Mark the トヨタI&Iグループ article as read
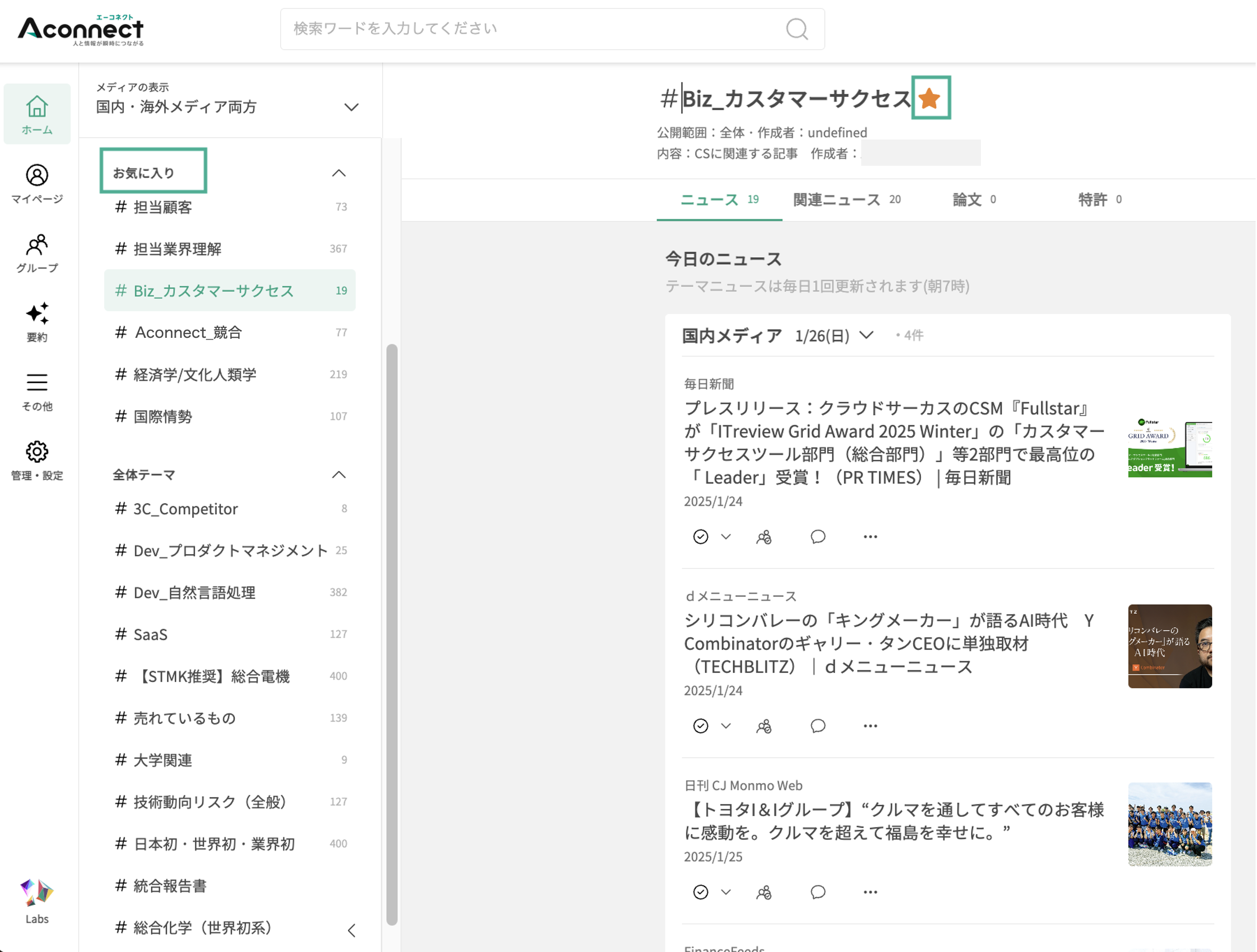This screenshot has height=952, width=1257. pos(701,892)
